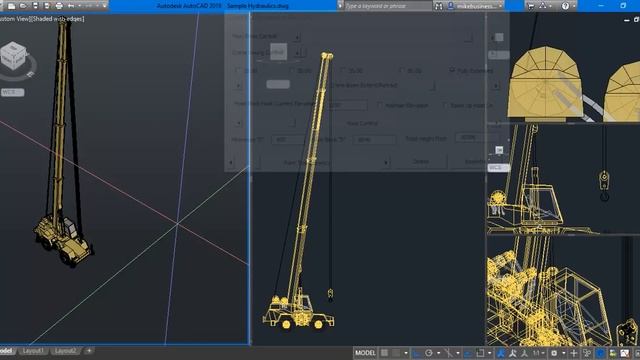Toggle ortho mode in status bar
The image size is (640, 360).
(417, 353)
